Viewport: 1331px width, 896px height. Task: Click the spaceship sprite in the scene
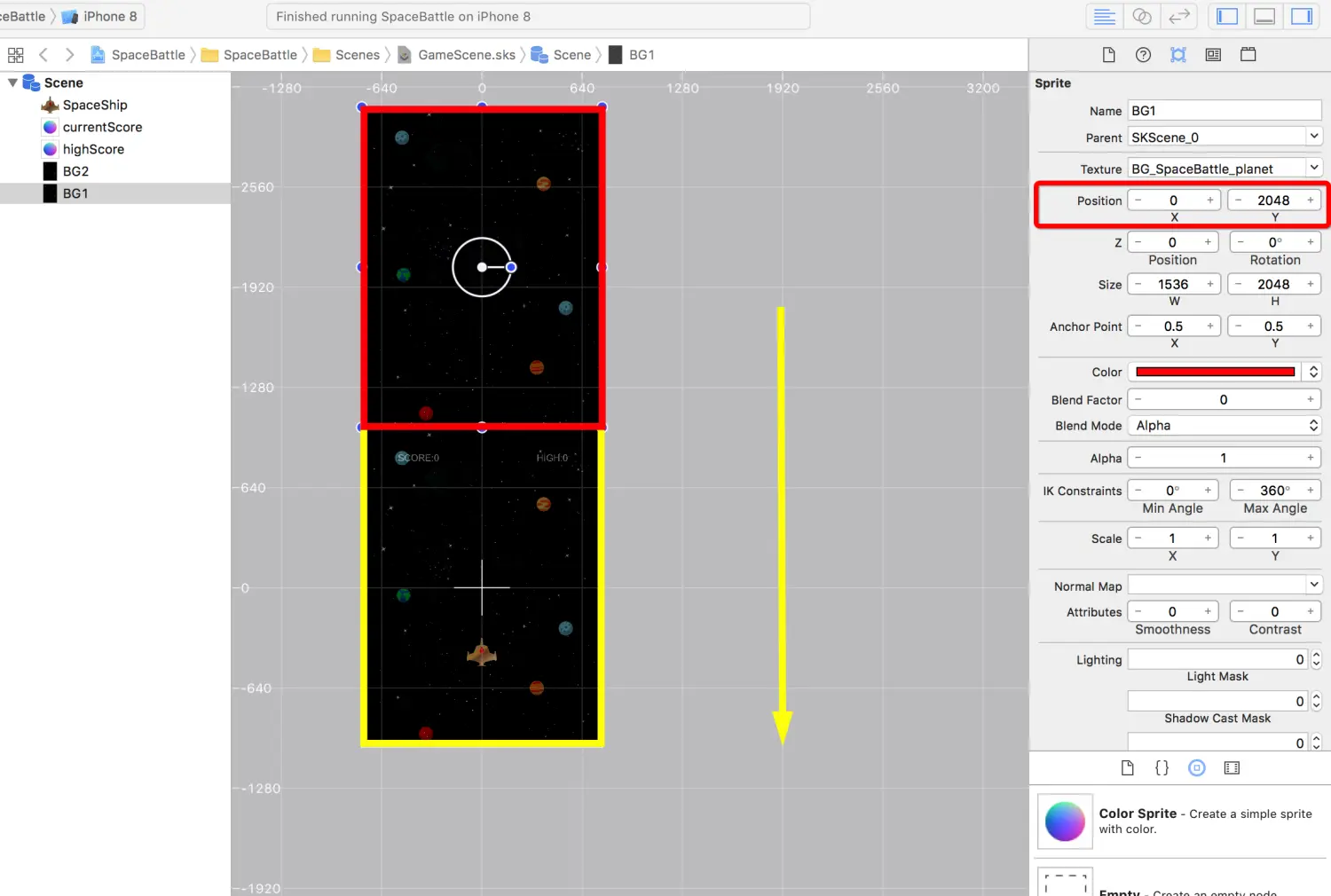482,652
